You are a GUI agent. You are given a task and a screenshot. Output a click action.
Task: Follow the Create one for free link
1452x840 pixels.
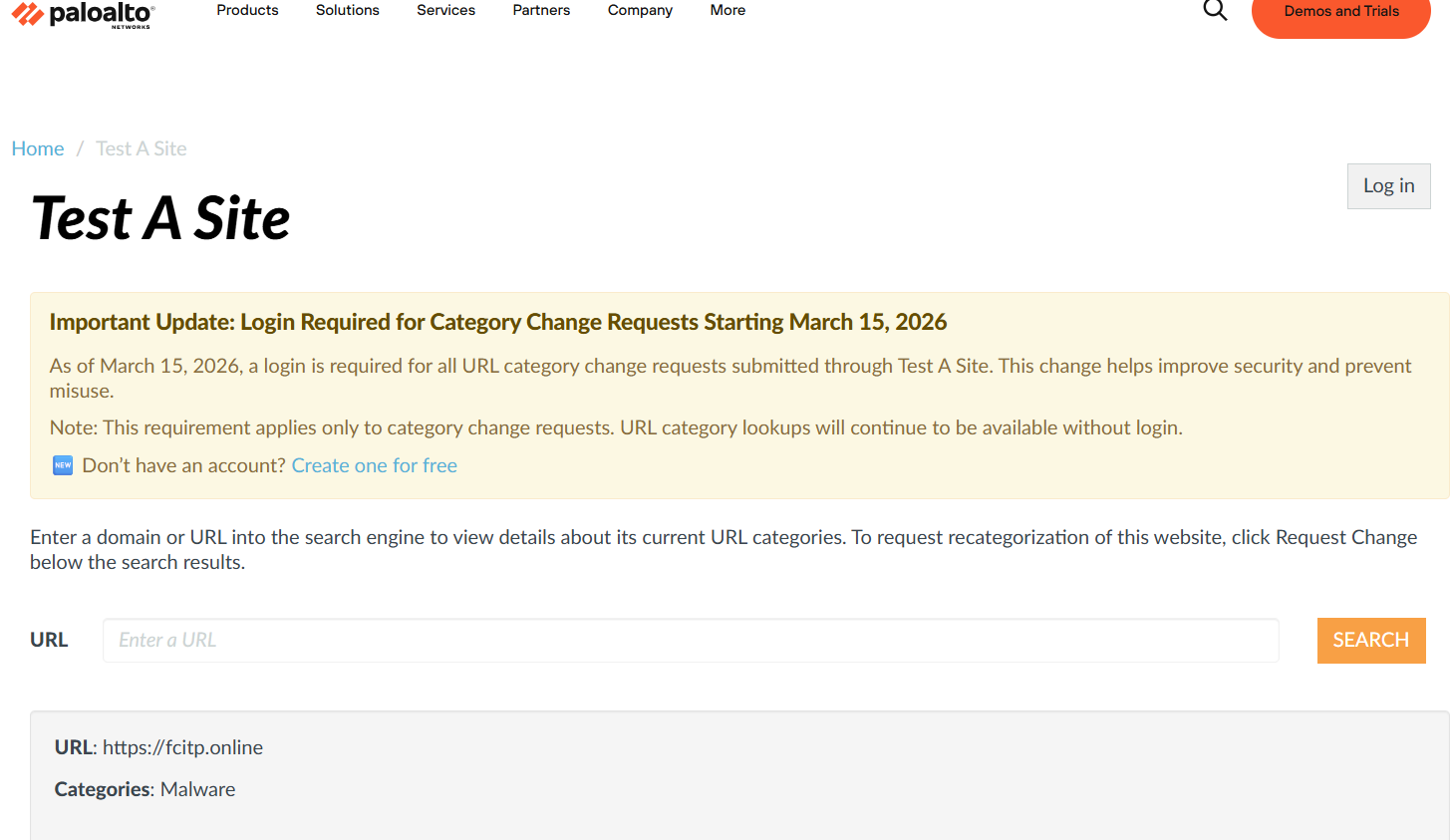tap(374, 465)
